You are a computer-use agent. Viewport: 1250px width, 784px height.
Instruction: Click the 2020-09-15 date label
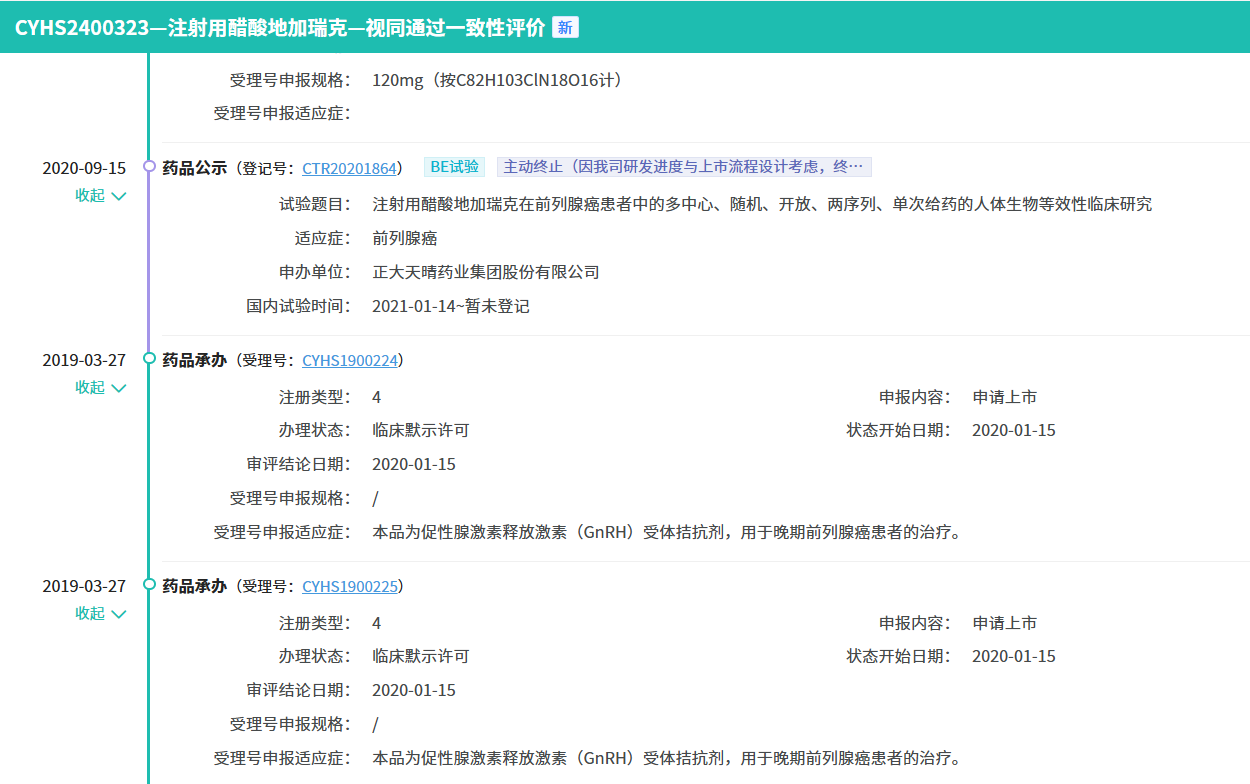pos(84,168)
